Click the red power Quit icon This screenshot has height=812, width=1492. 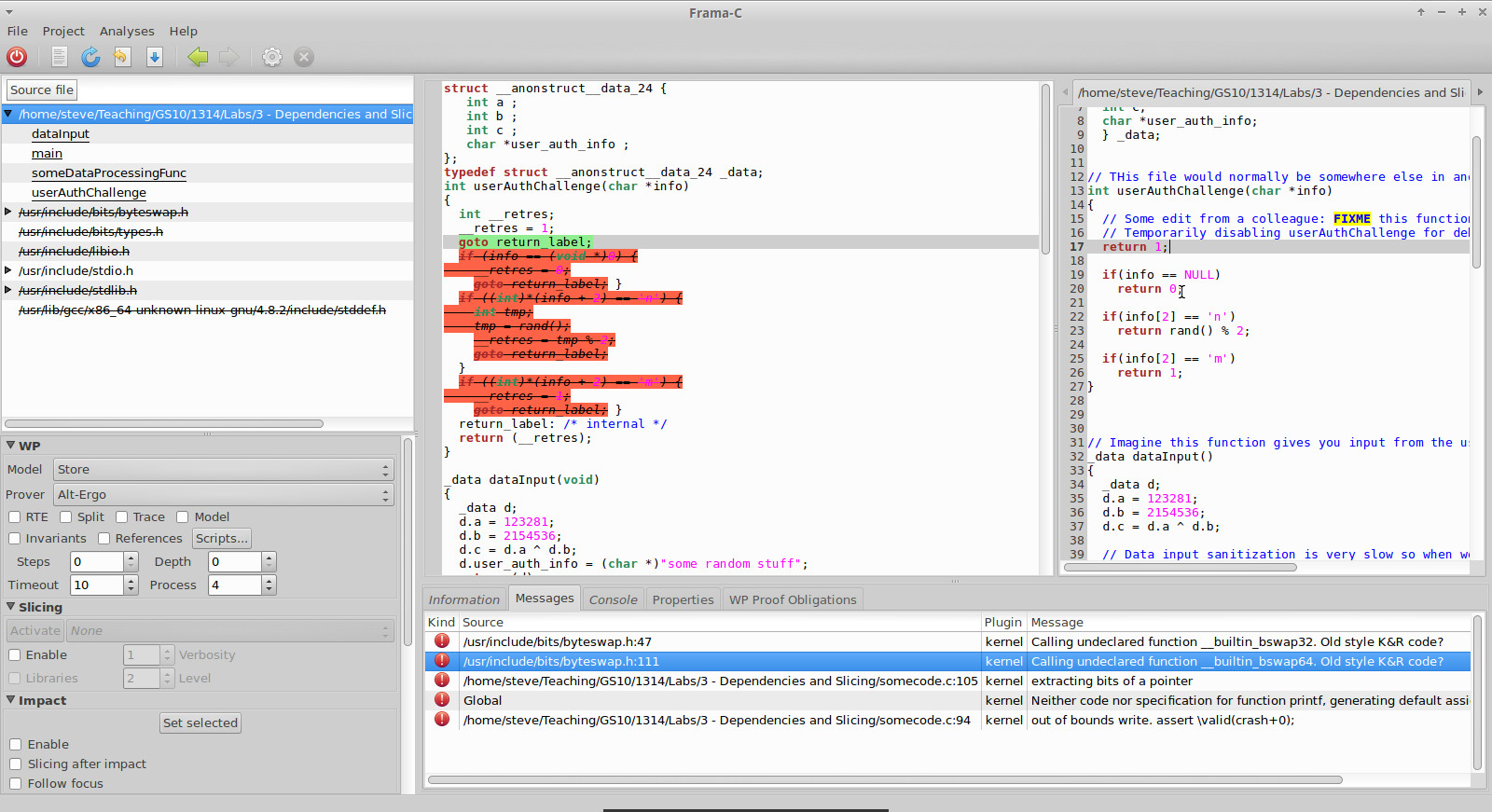tap(17, 57)
